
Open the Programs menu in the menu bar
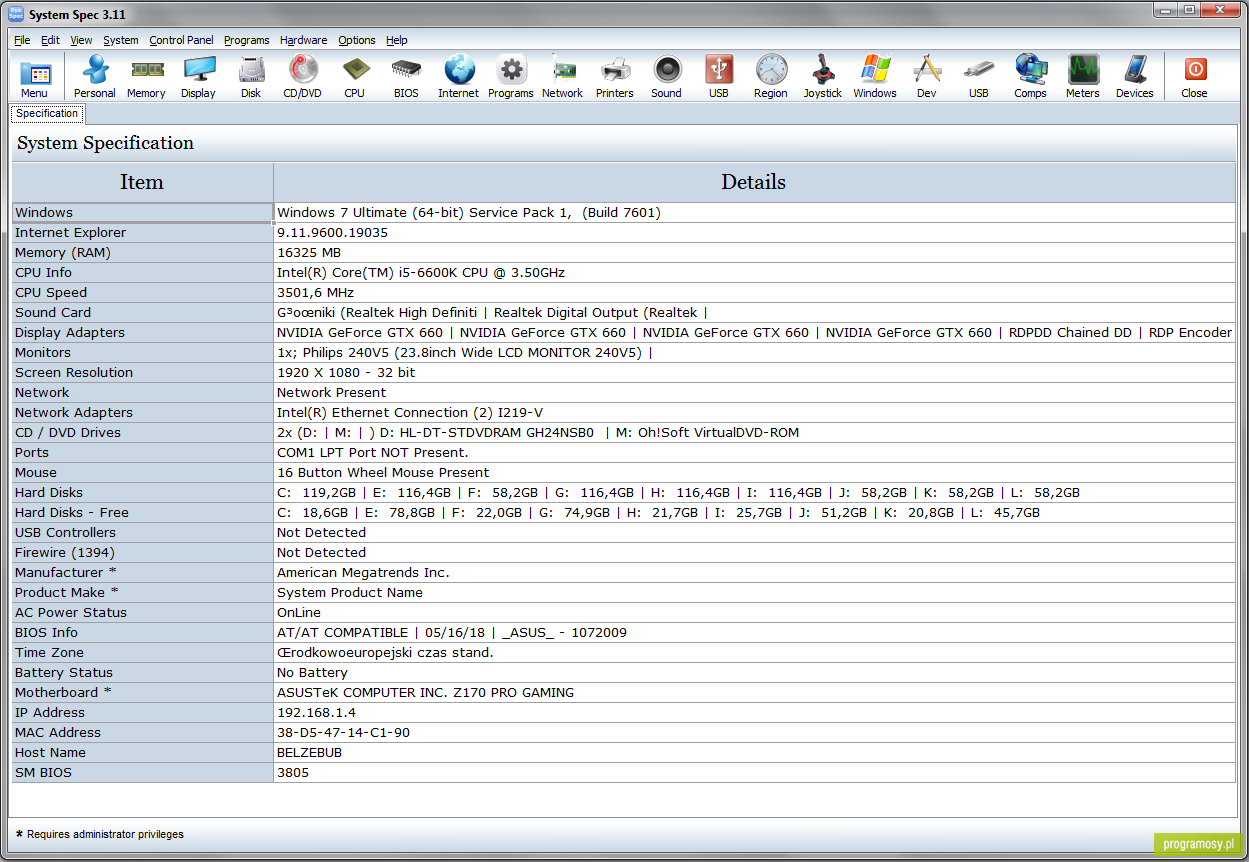coord(246,40)
